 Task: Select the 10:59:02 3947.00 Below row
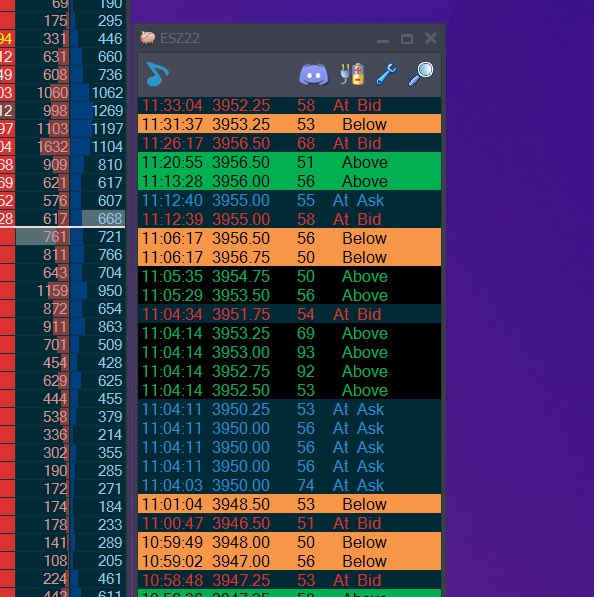pos(289,561)
